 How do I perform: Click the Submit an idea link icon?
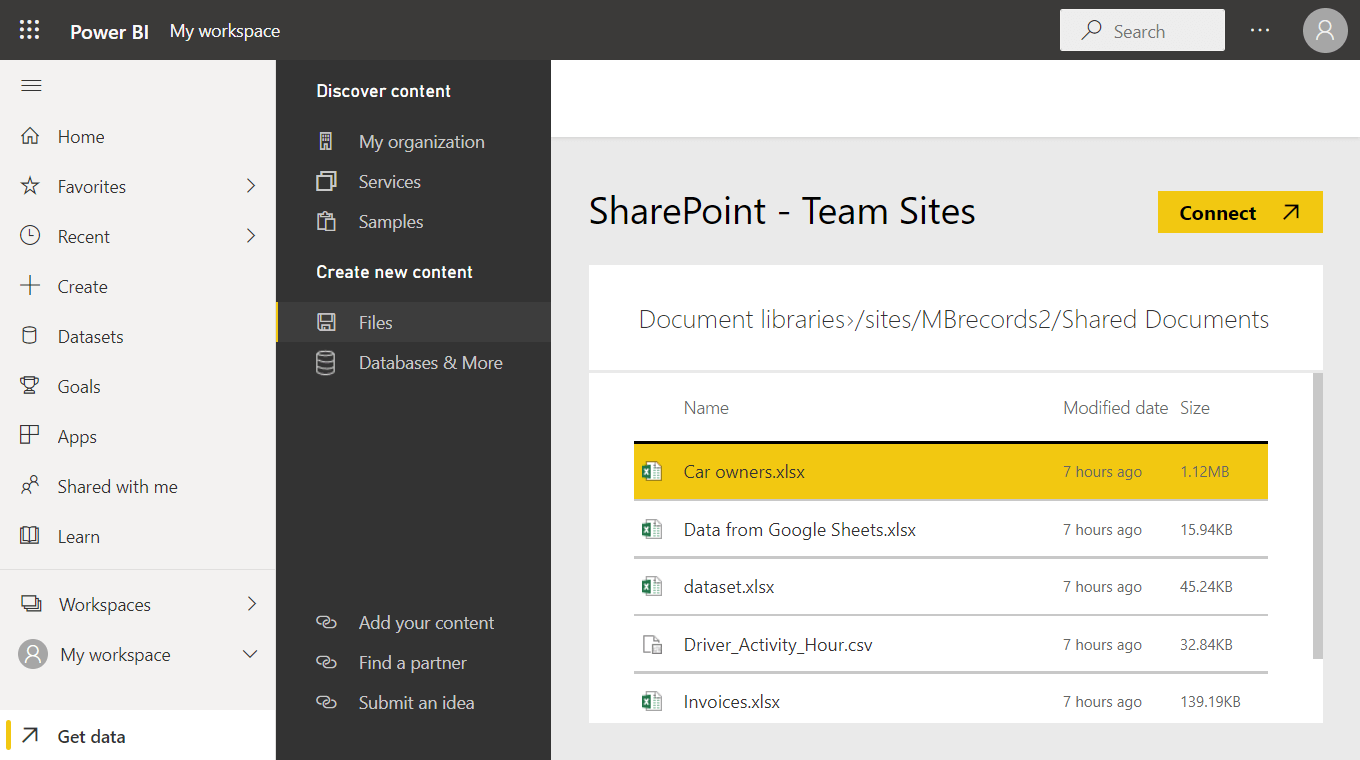[x=326, y=702]
